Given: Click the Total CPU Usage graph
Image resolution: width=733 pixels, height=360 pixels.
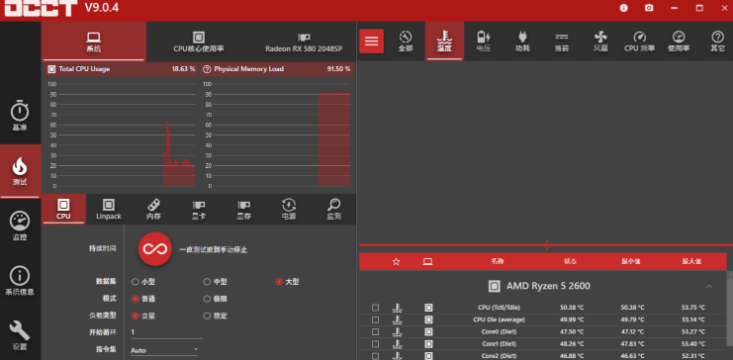Looking at the screenshot, I should click(x=121, y=135).
